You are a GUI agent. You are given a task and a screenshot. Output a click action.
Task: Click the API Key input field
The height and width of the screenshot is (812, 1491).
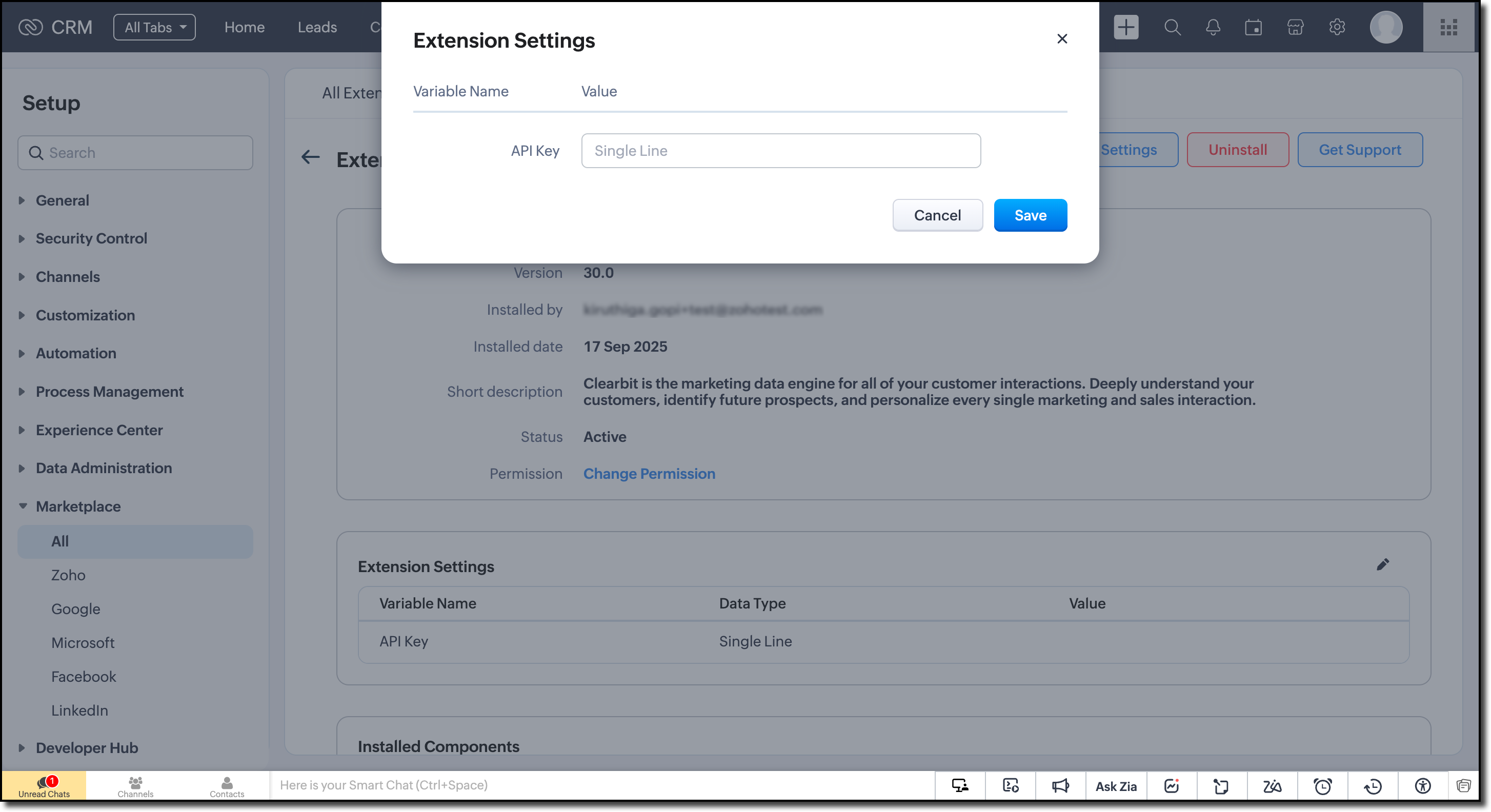780,151
